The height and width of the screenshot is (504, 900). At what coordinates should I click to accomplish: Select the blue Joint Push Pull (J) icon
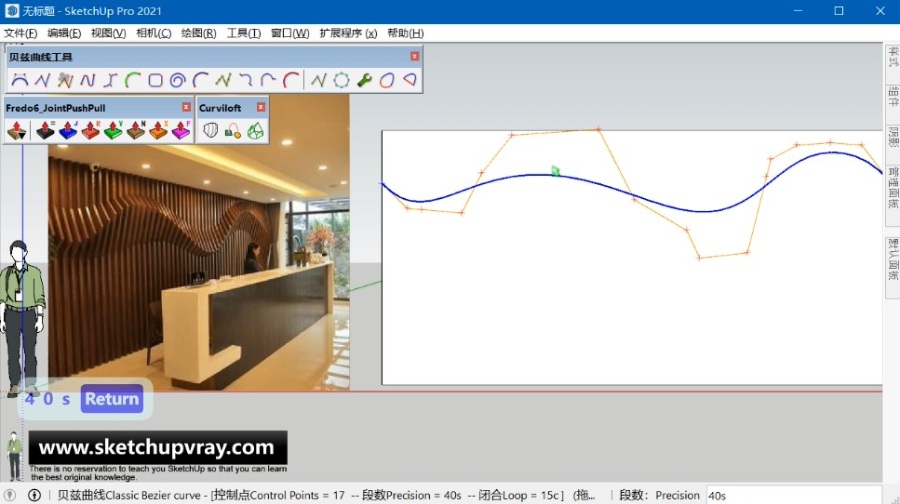(x=68, y=131)
